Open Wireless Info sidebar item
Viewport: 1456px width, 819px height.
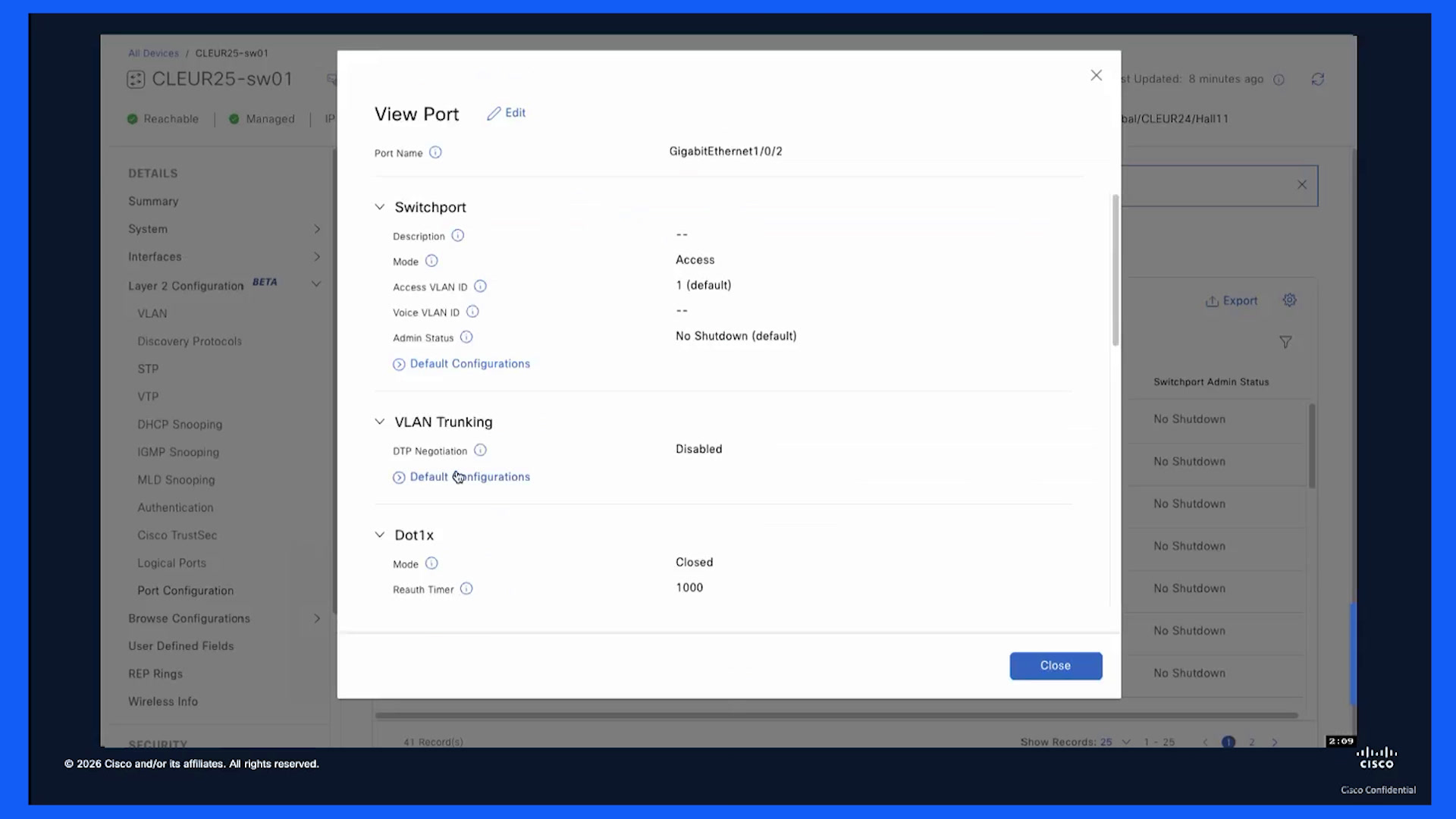coord(163,701)
